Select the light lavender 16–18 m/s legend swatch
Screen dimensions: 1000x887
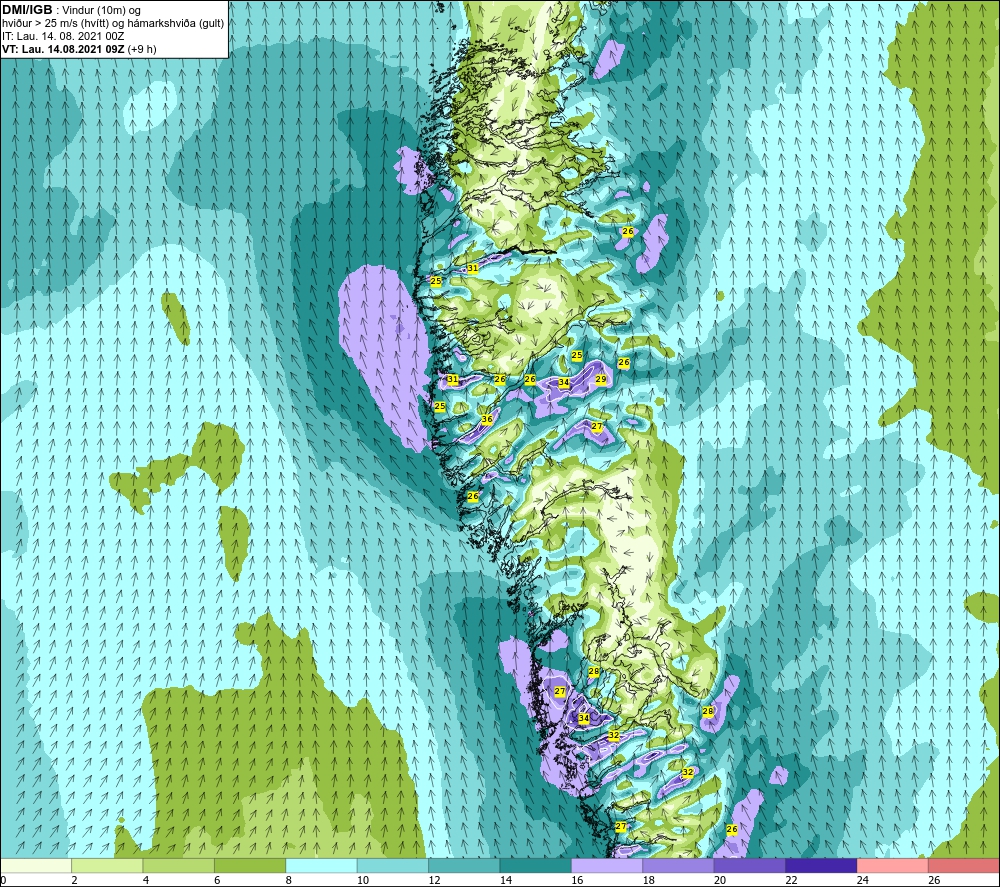(607, 866)
